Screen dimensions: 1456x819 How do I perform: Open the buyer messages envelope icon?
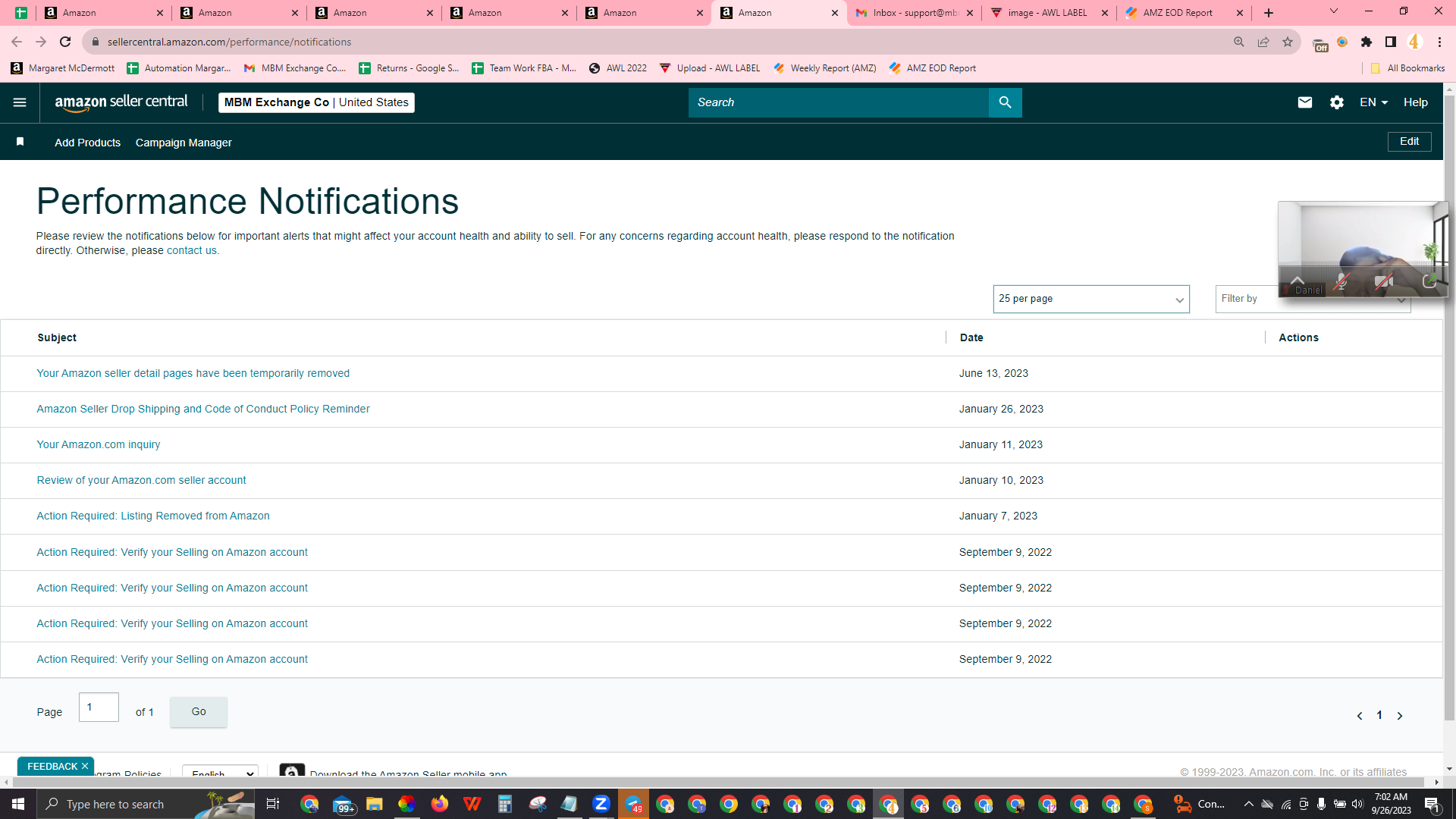point(1304,102)
